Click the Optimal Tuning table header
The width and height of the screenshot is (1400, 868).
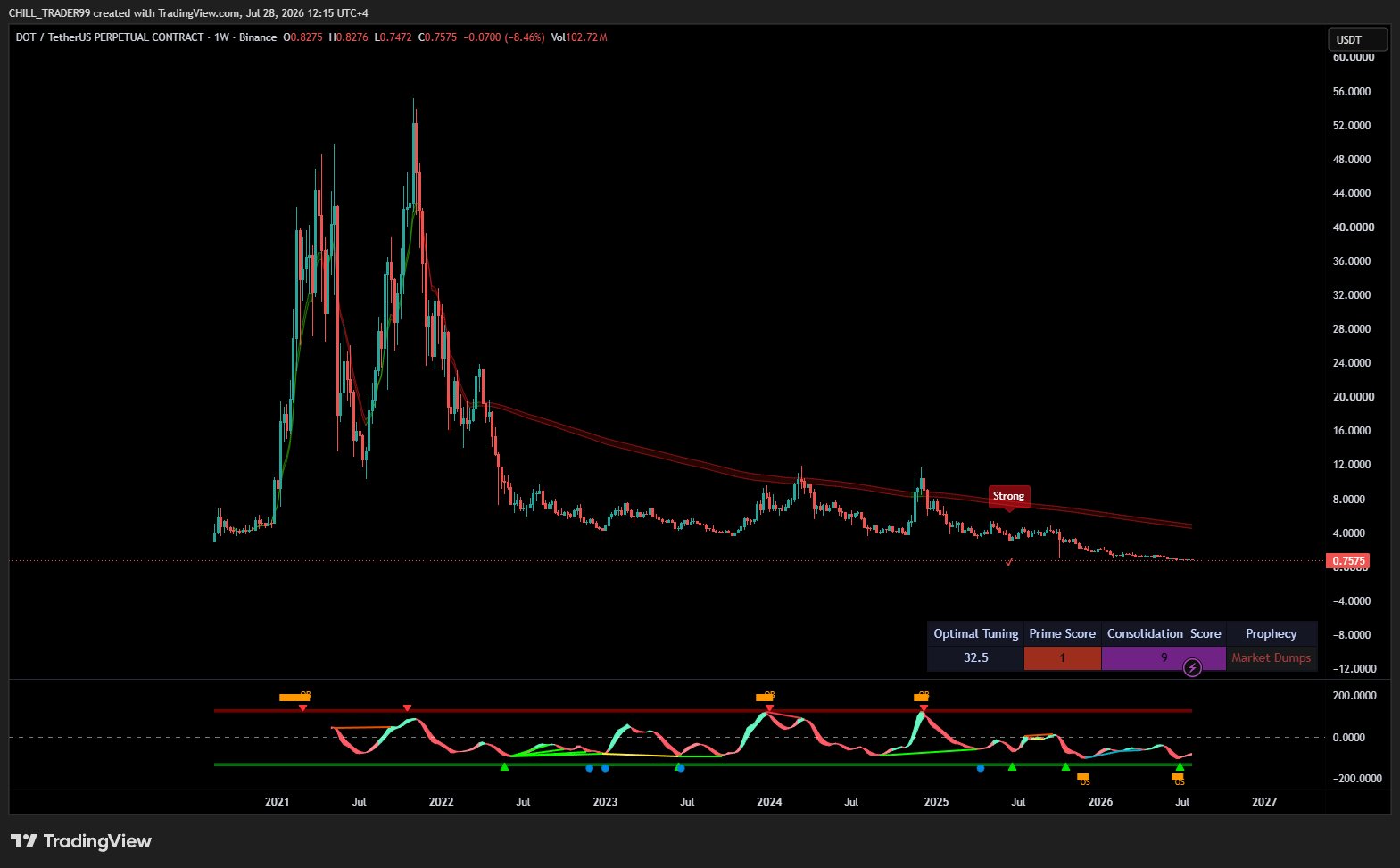(x=975, y=633)
